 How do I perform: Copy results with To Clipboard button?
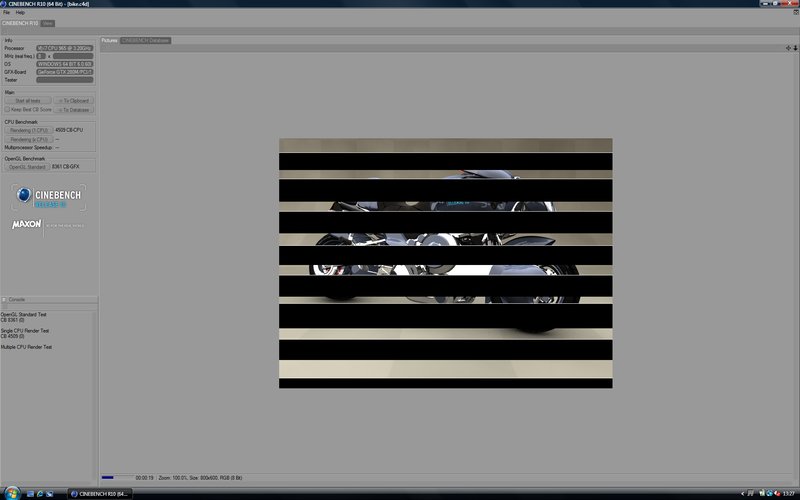coord(74,101)
